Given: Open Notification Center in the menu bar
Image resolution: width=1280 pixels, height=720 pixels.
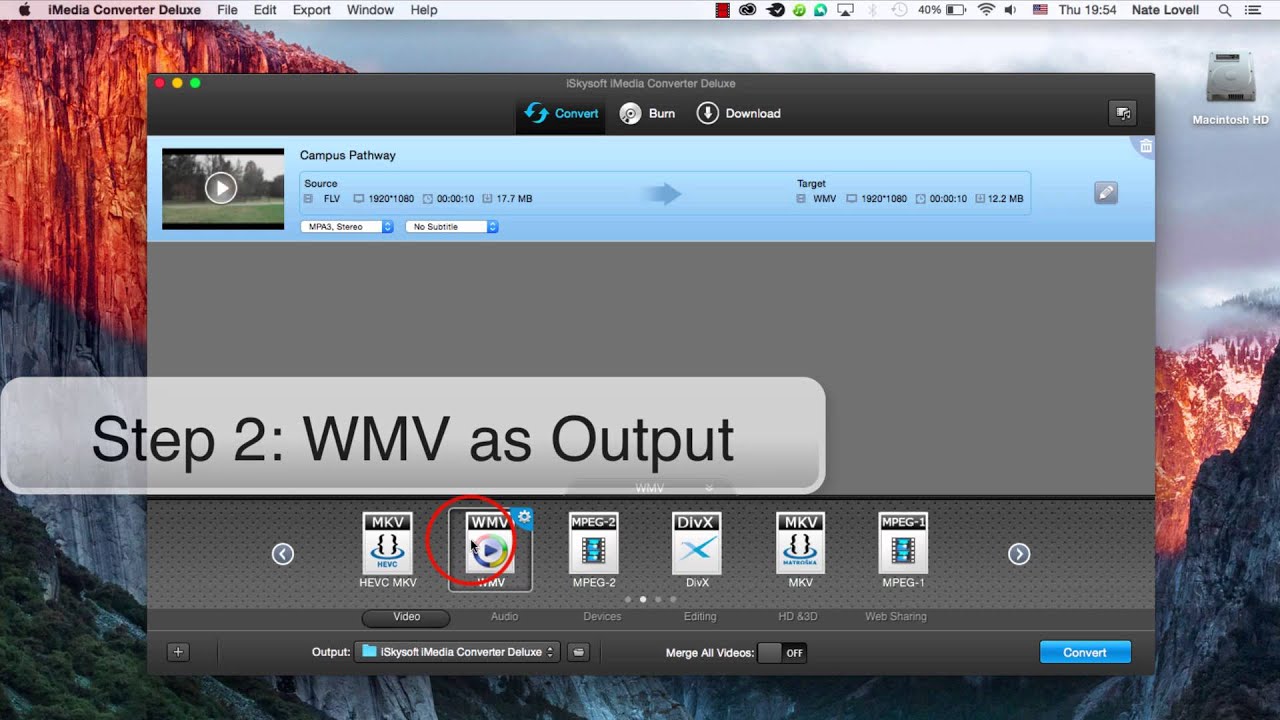Looking at the screenshot, I should point(1253,10).
